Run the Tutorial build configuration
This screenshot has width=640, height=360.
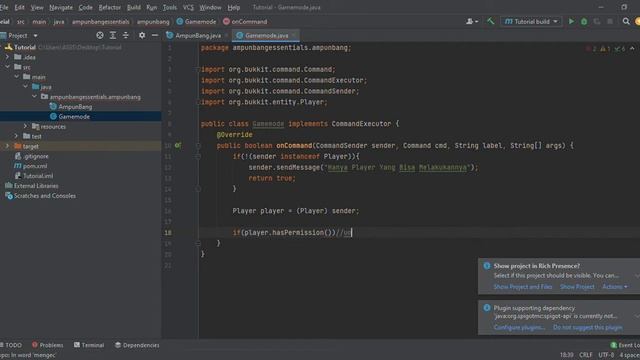point(571,21)
